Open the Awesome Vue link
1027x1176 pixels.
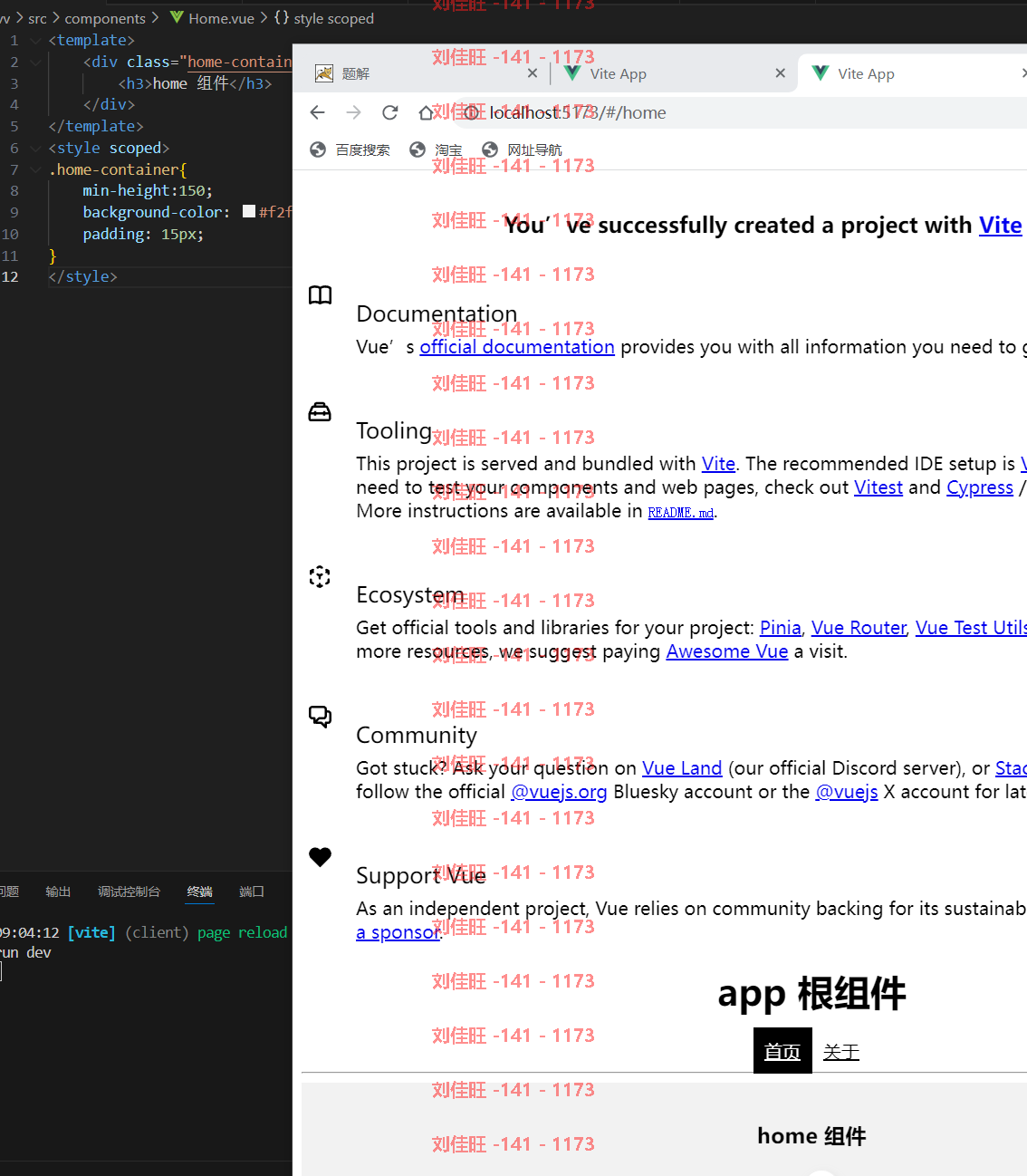(727, 651)
